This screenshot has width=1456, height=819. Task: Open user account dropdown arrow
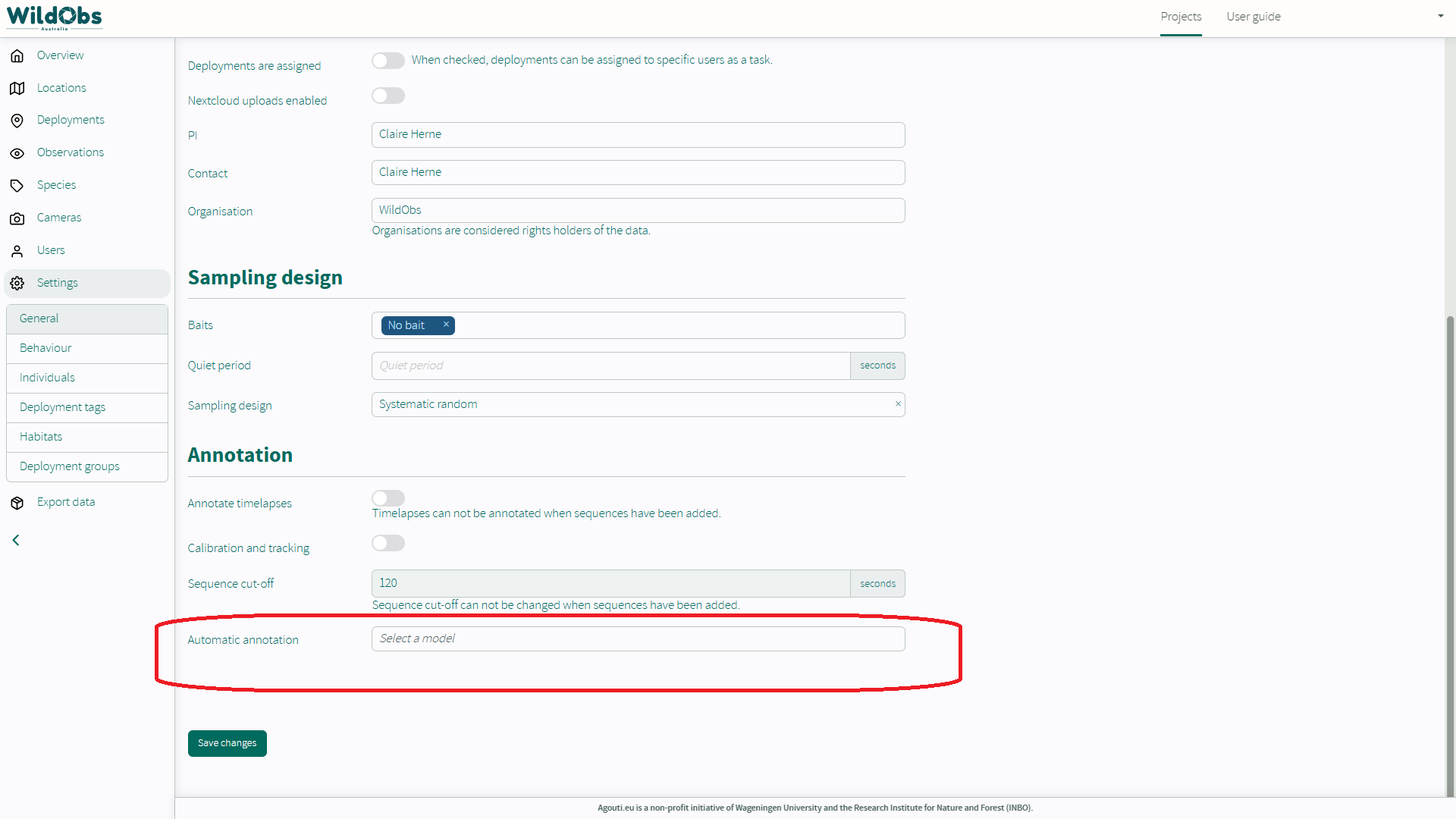click(x=1440, y=16)
